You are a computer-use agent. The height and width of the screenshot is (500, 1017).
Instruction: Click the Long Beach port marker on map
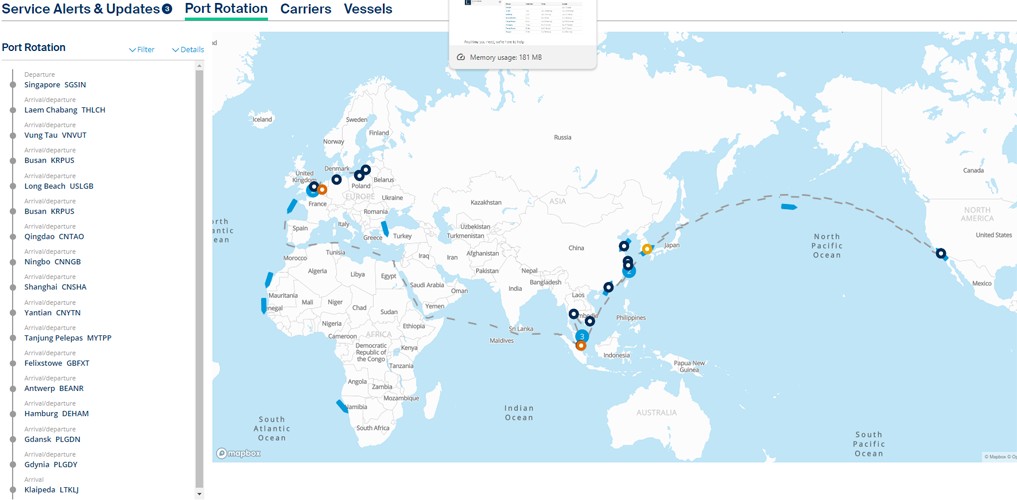point(940,254)
